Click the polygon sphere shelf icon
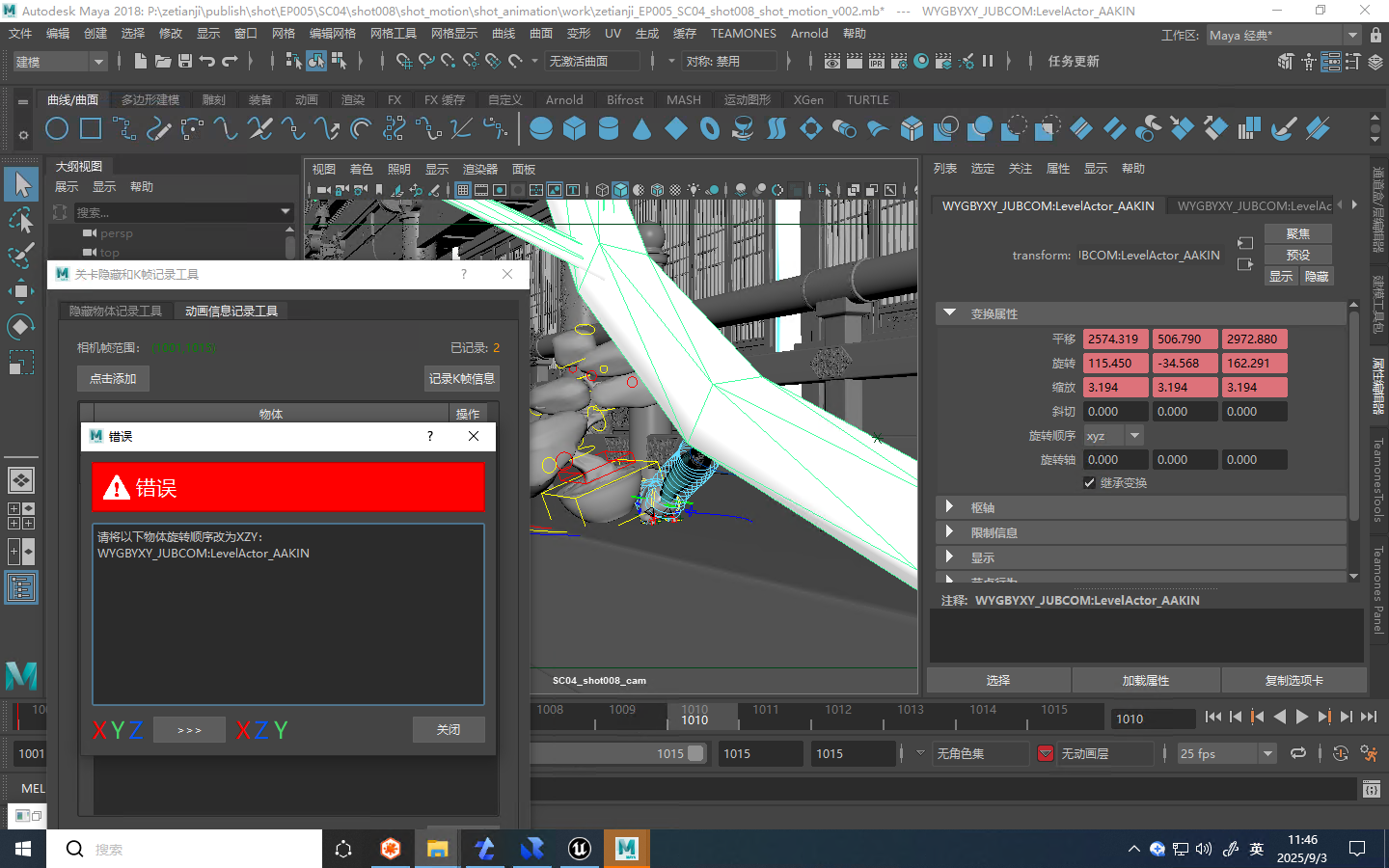 click(541, 128)
